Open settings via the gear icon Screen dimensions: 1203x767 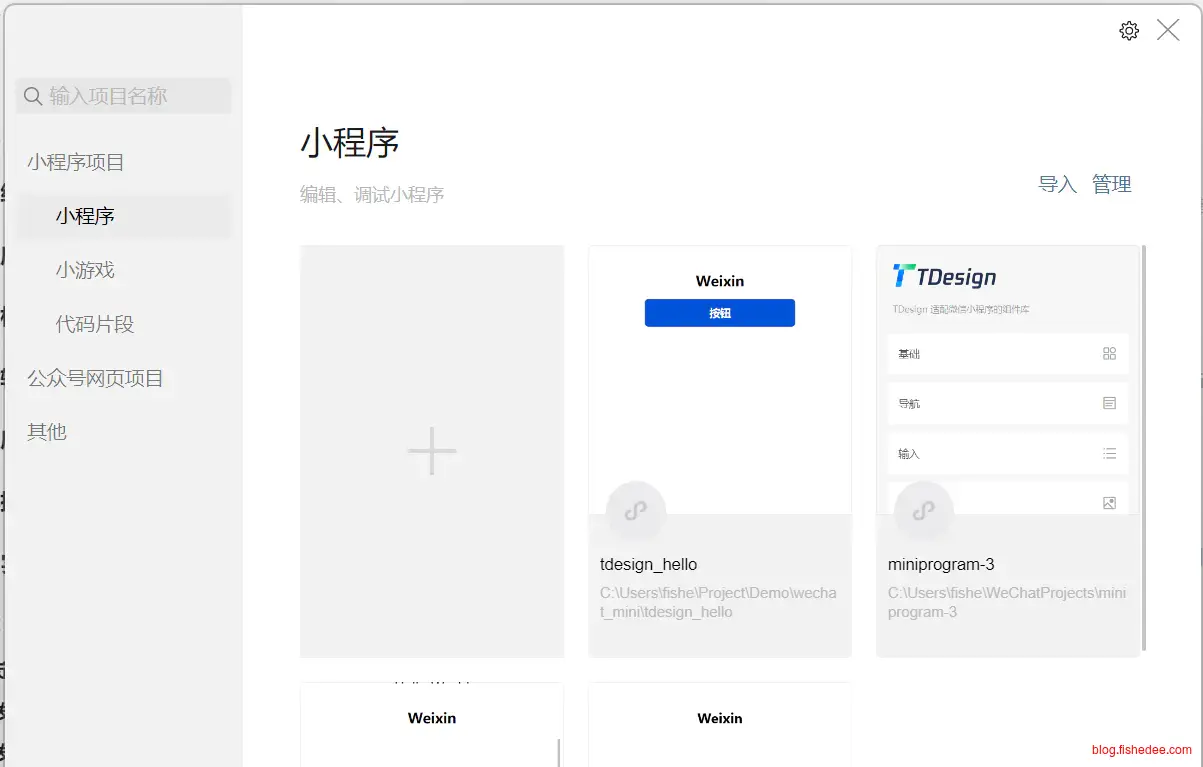pos(1129,31)
